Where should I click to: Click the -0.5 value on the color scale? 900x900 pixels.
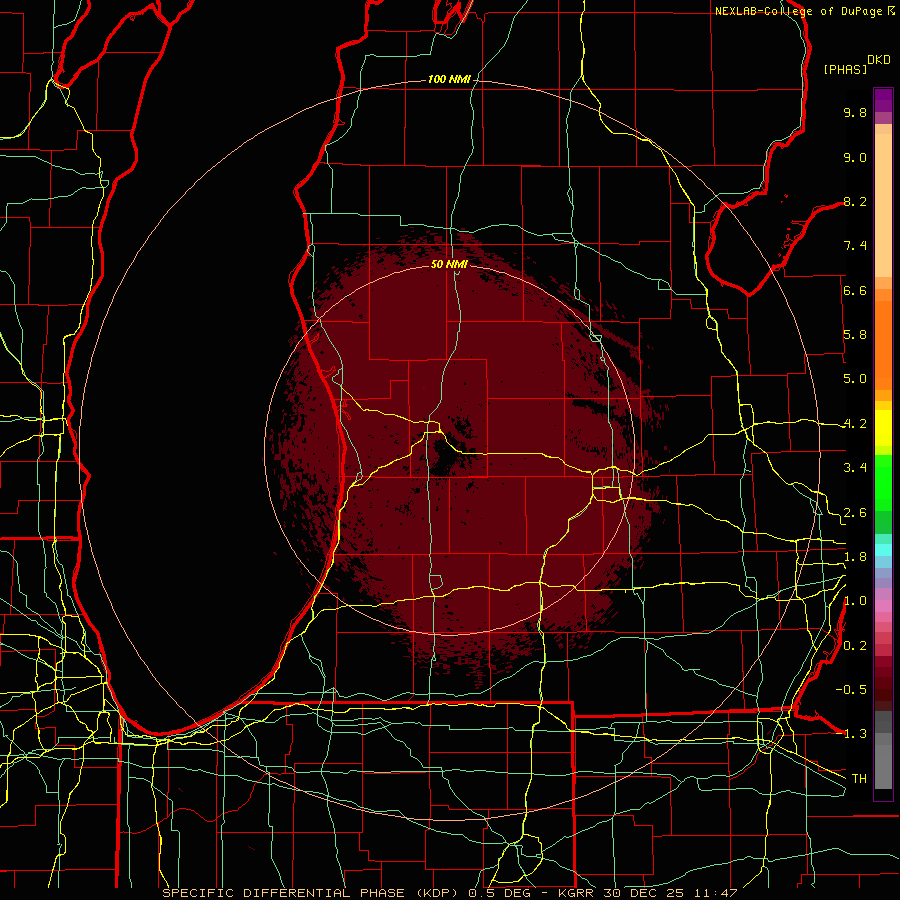[851, 690]
